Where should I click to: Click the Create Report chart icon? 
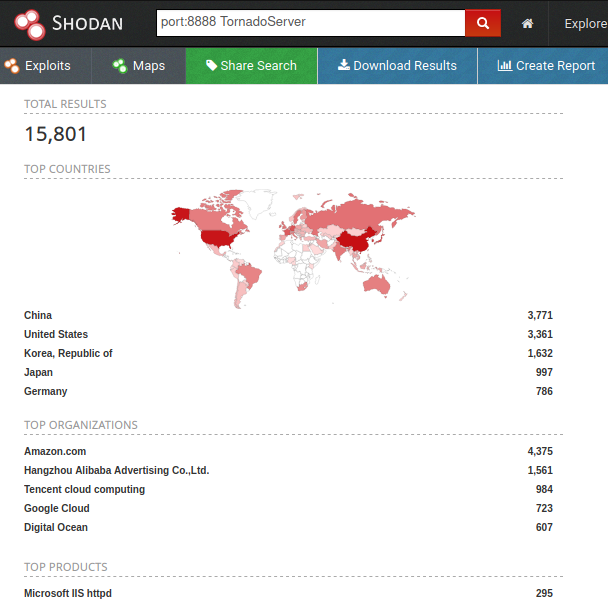(x=504, y=66)
